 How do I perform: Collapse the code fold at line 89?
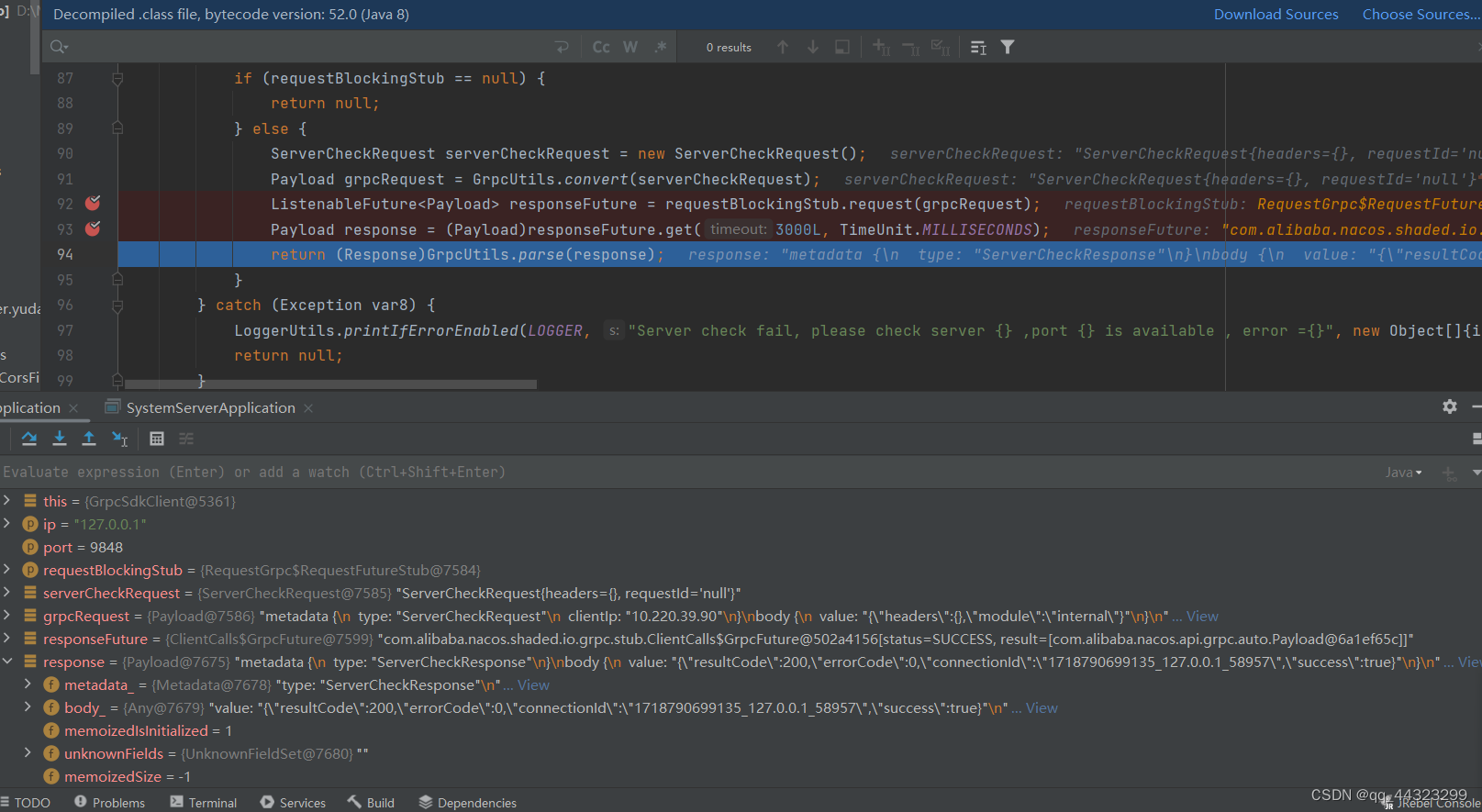[117, 128]
